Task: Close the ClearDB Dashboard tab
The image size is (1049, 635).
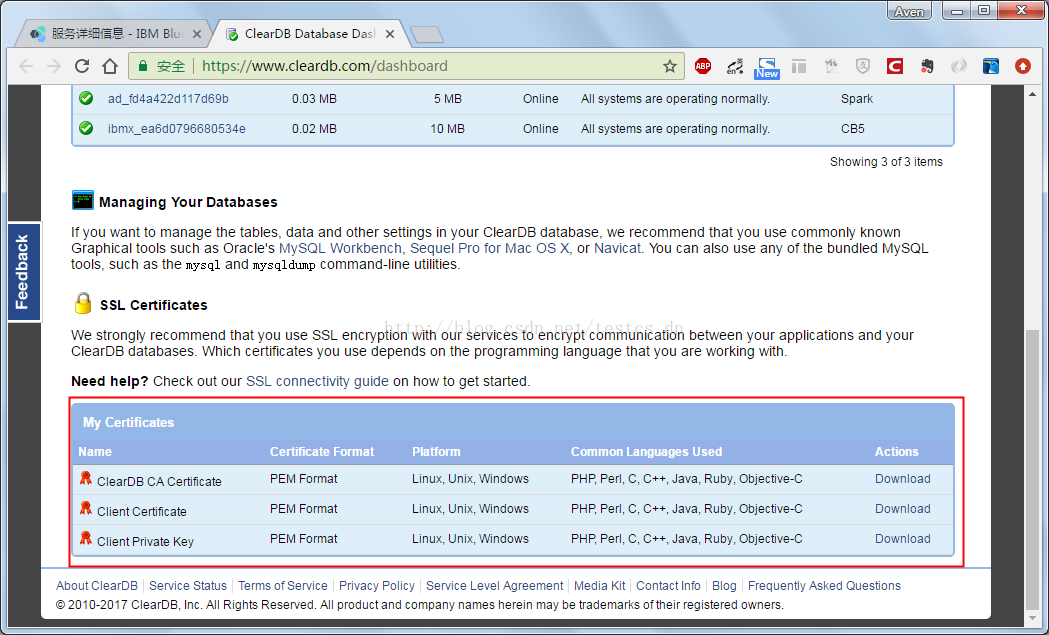Action: 390,34
